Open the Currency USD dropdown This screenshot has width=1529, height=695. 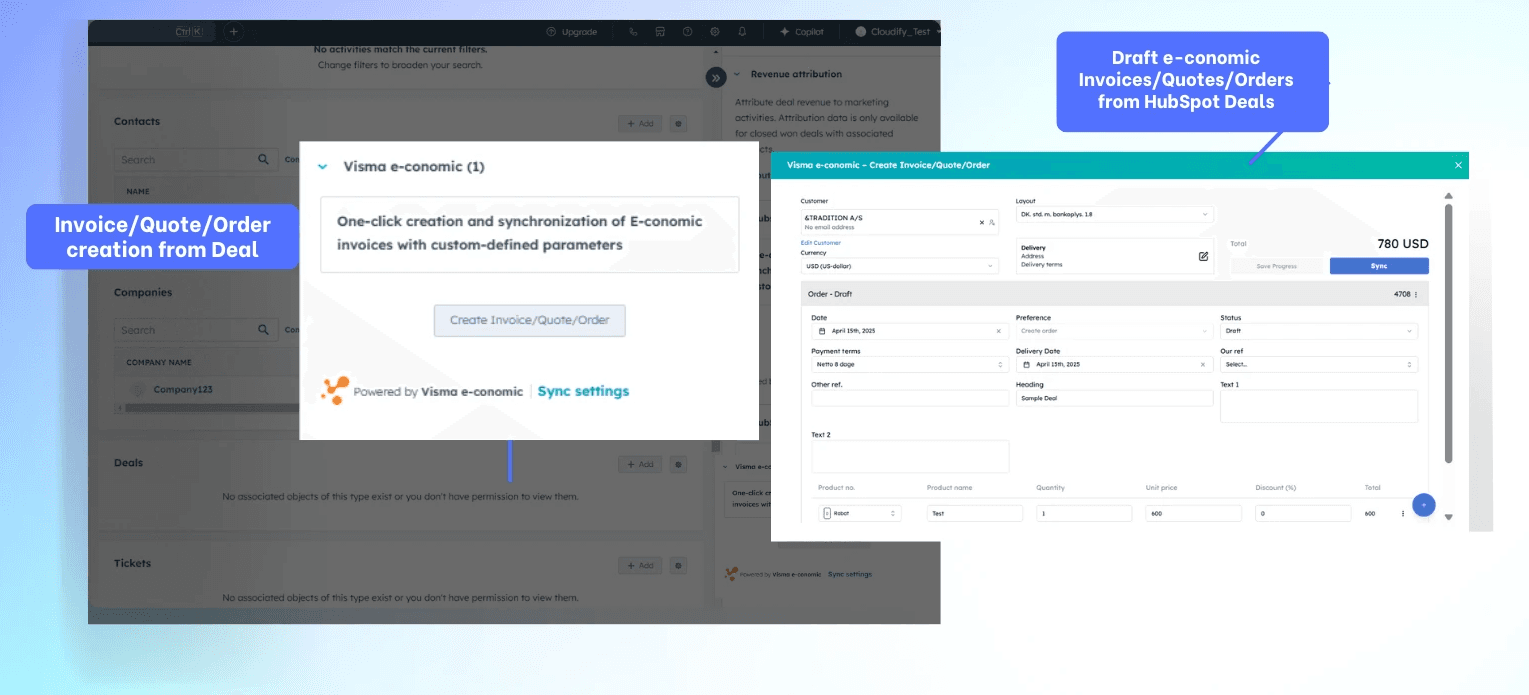(x=899, y=266)
